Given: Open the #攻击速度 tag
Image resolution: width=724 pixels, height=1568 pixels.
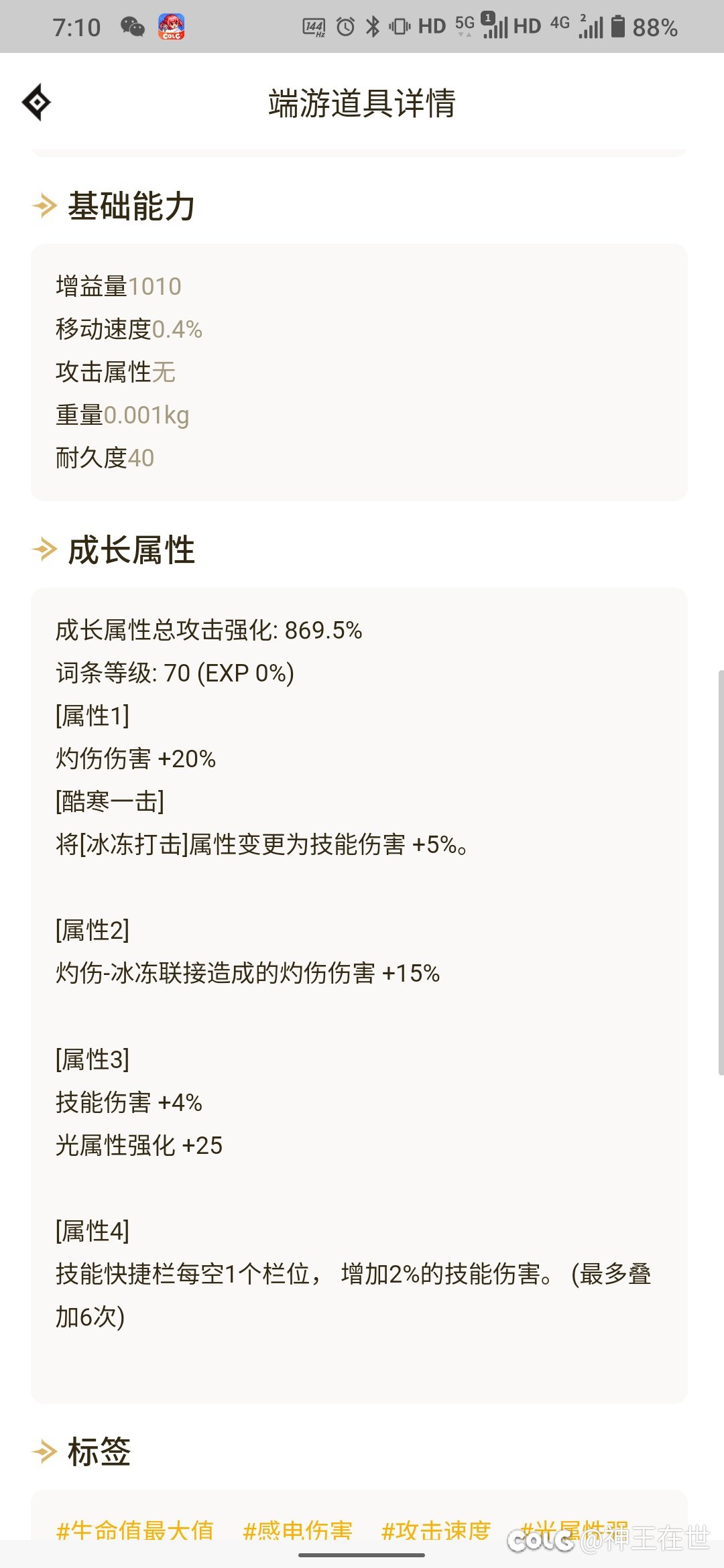Looking at the screenshot, I should click(436, 1530).
